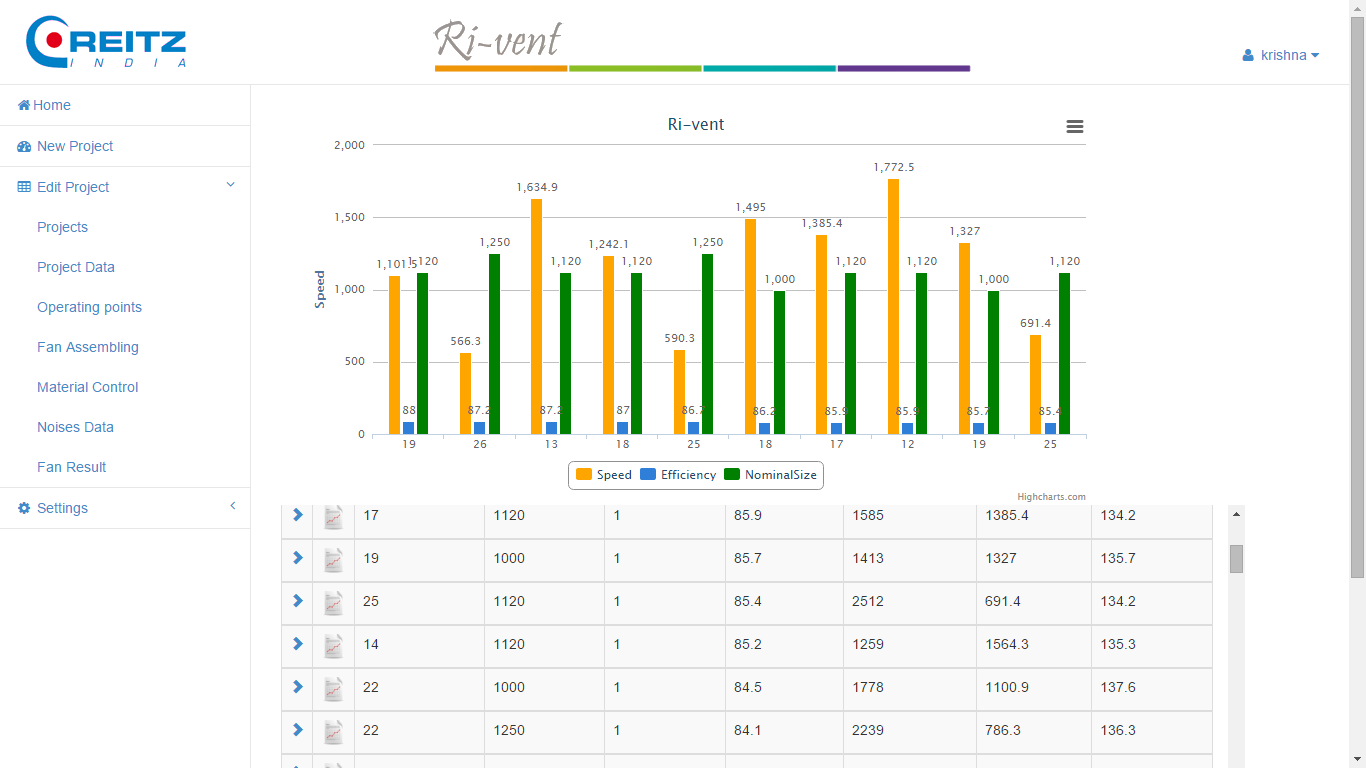This screenshot has width=1366, height=768.
Task: Click the user avatar icon beside krishna
Action: tap(1248, 55)
